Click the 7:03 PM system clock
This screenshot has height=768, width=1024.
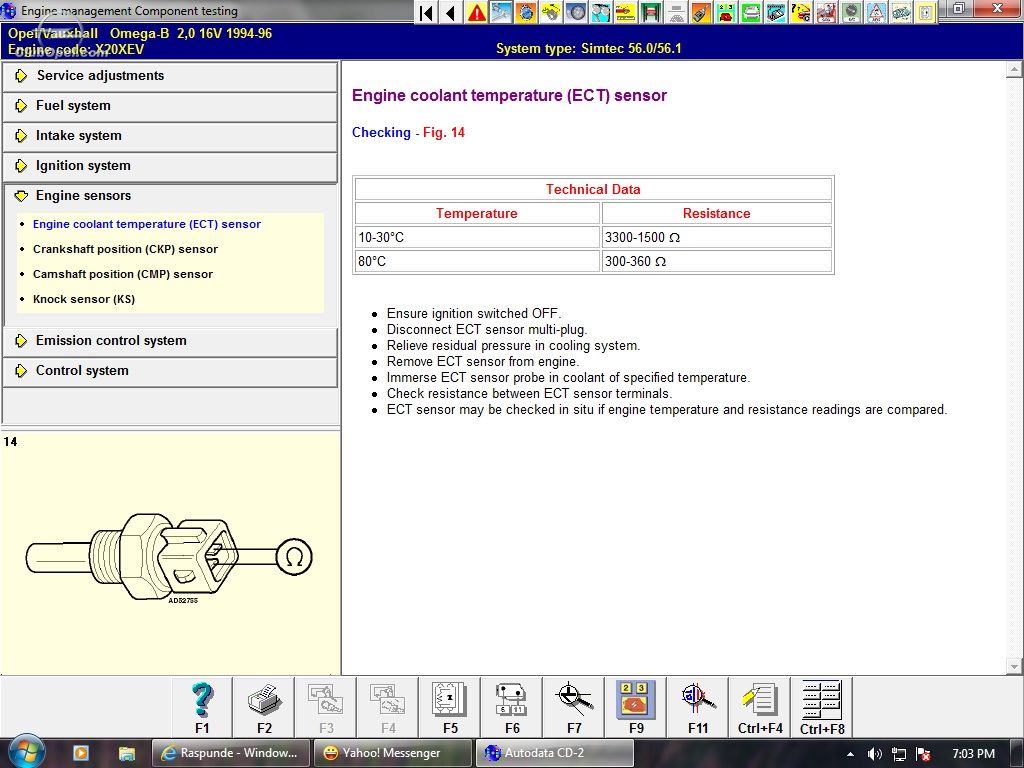click(x=974, y=754)
